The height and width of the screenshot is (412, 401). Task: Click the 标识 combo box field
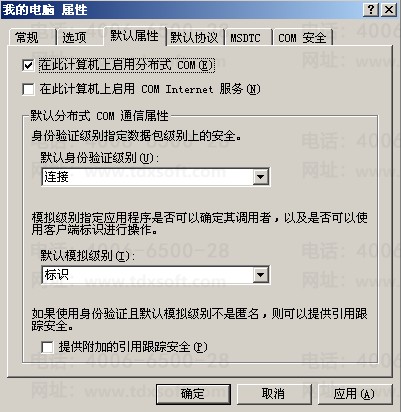click(x=156, y=275)
